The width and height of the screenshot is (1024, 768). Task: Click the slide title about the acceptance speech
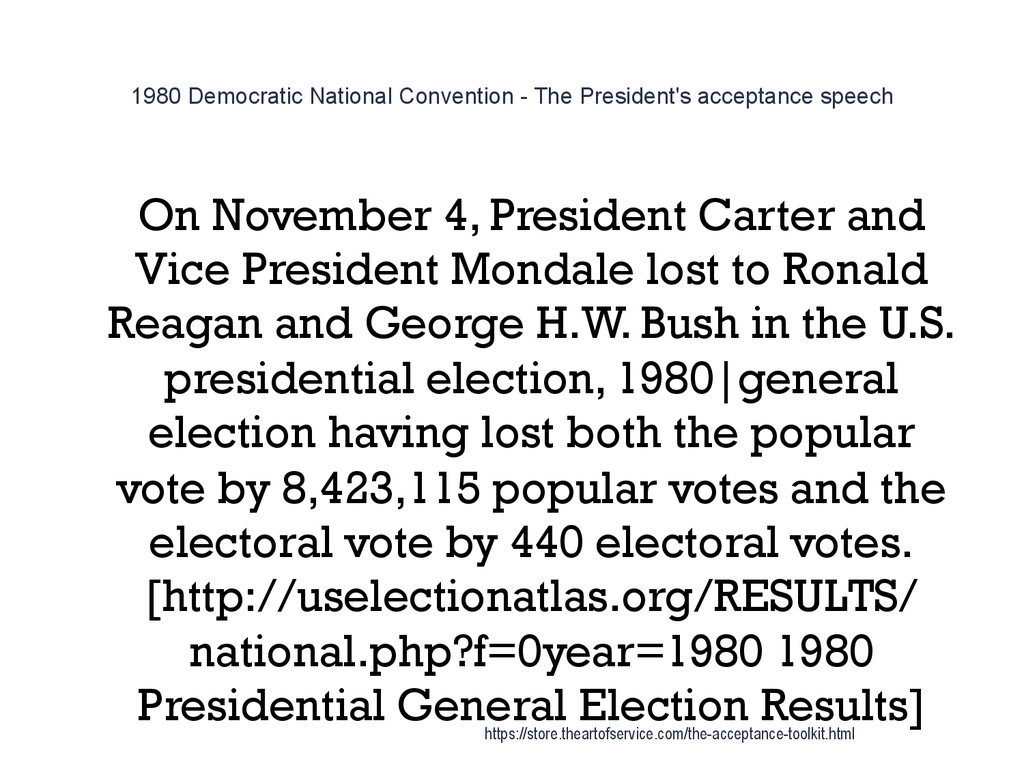pyautogui.click(x=512, y=96)
